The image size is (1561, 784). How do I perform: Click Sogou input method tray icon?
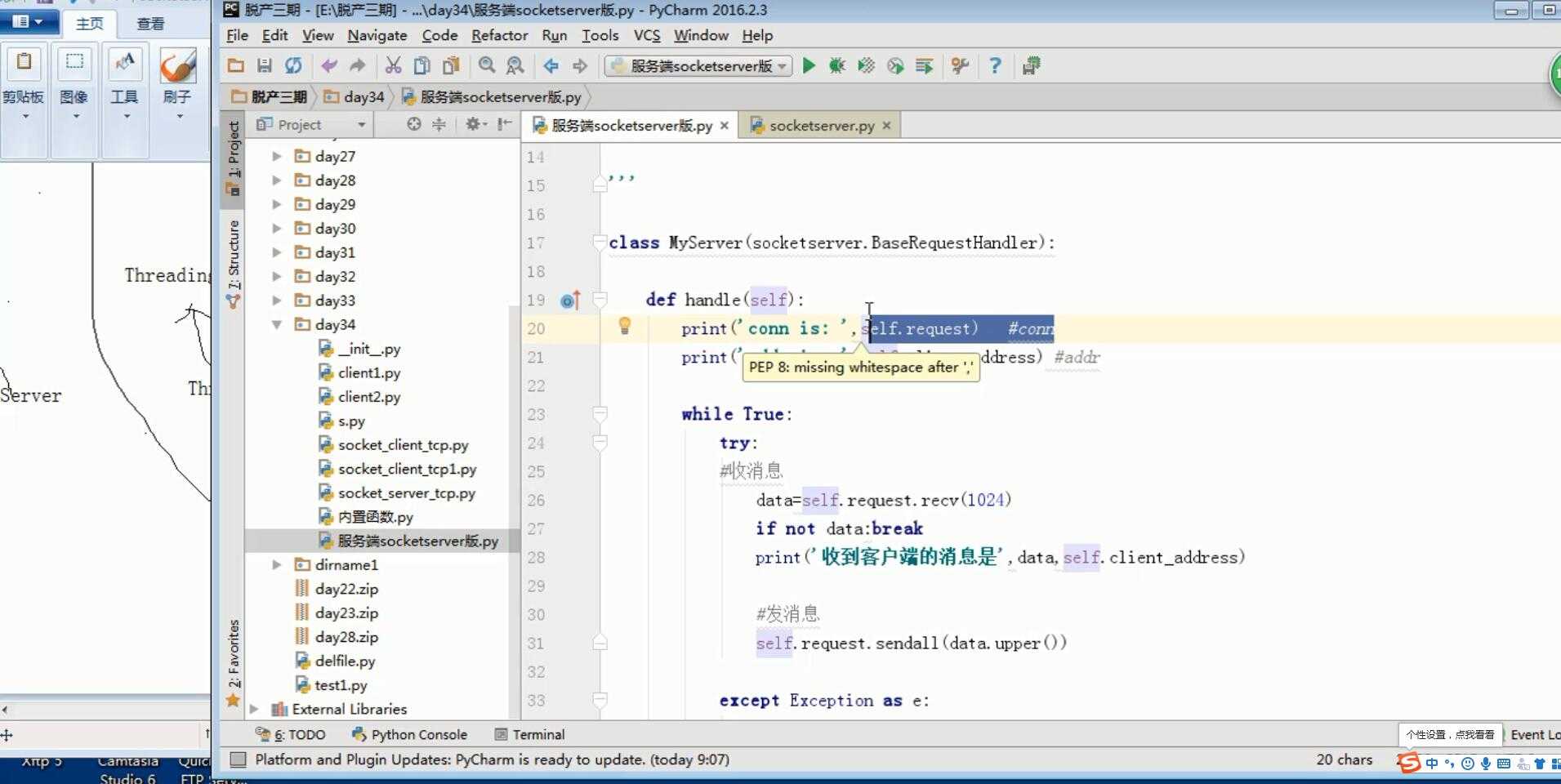(x=1409, y=764)
